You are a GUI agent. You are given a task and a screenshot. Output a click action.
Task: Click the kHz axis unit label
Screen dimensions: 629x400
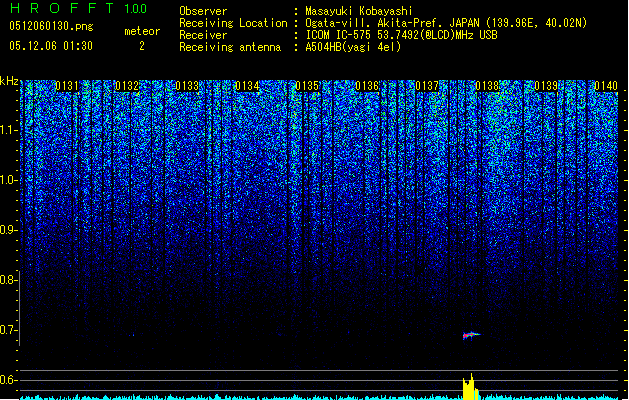[x=9, y=81]
